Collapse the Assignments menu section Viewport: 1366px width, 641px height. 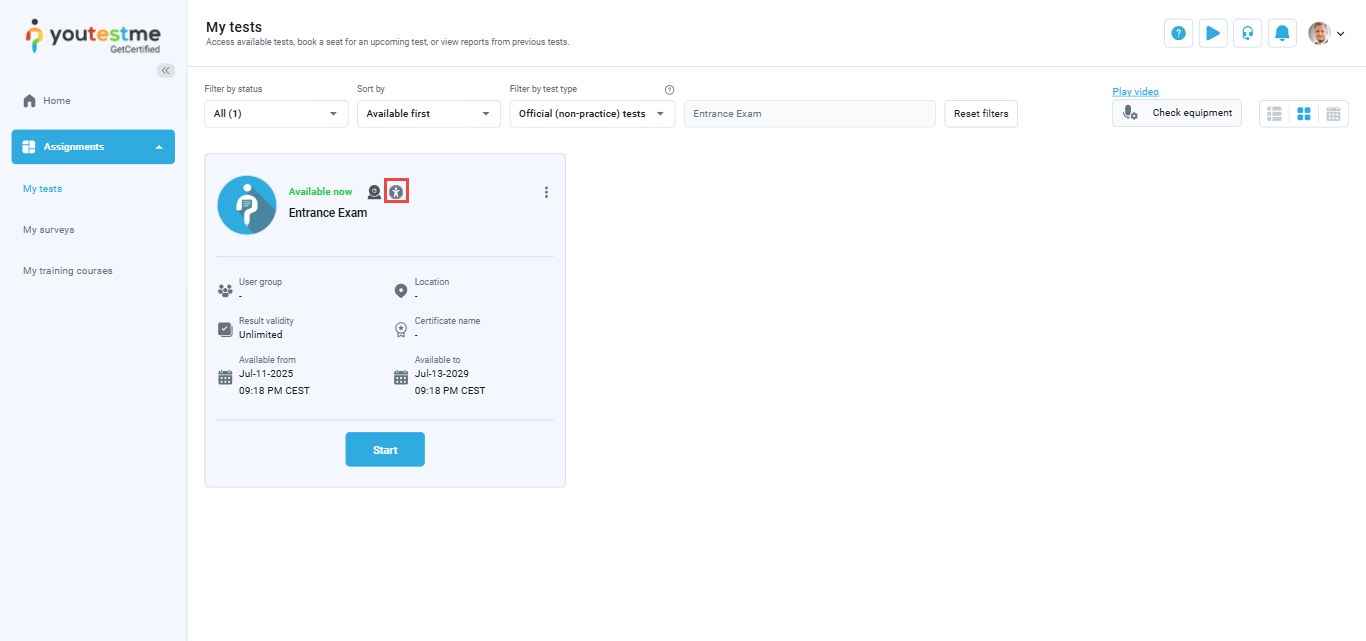tap(93, 147)
